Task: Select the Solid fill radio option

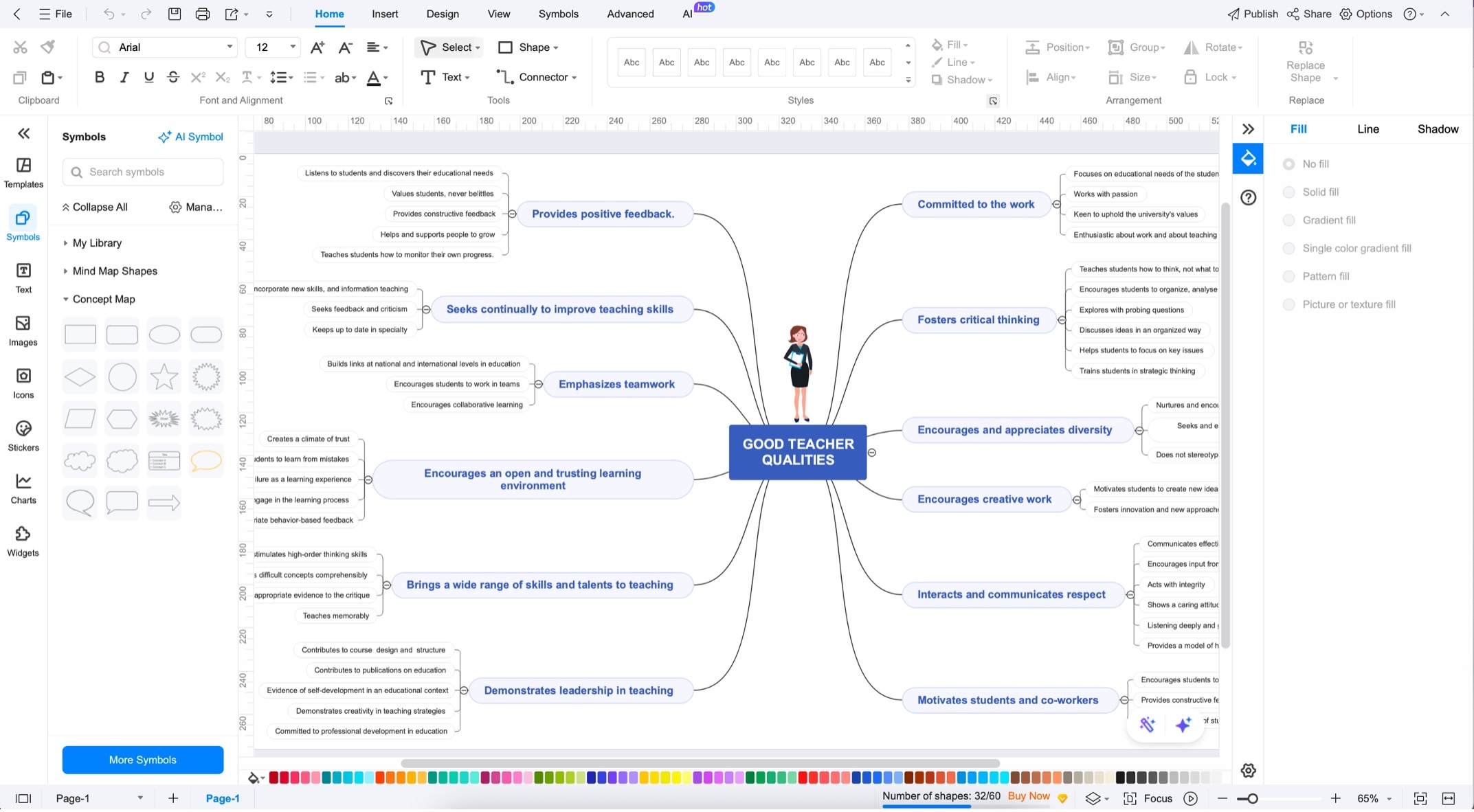Action: click(x=1288, y=192)
